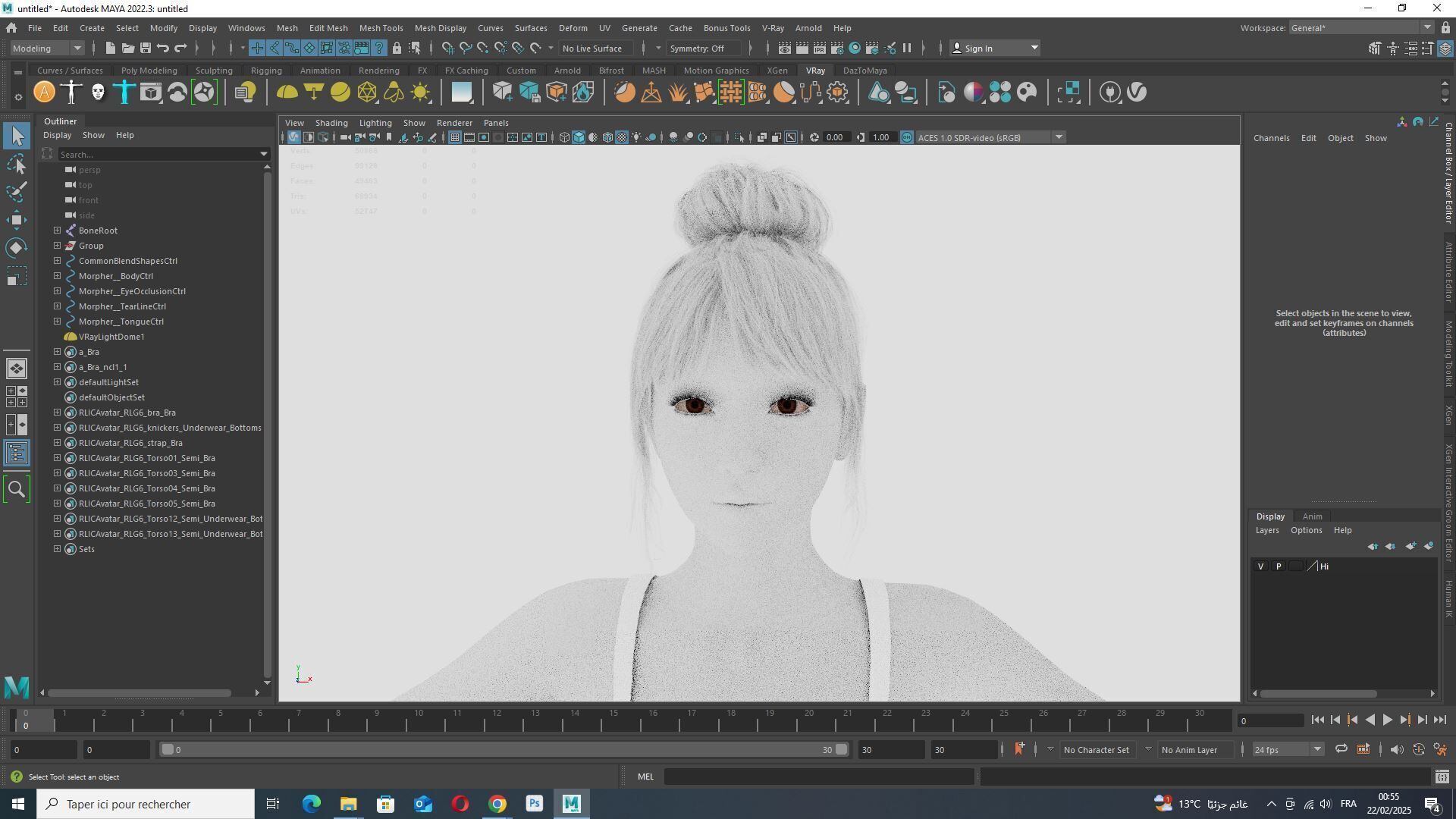Click the V-Ray sphere light shelf icon
This screenshot has width=1456, height=819.
click(340, 93)
